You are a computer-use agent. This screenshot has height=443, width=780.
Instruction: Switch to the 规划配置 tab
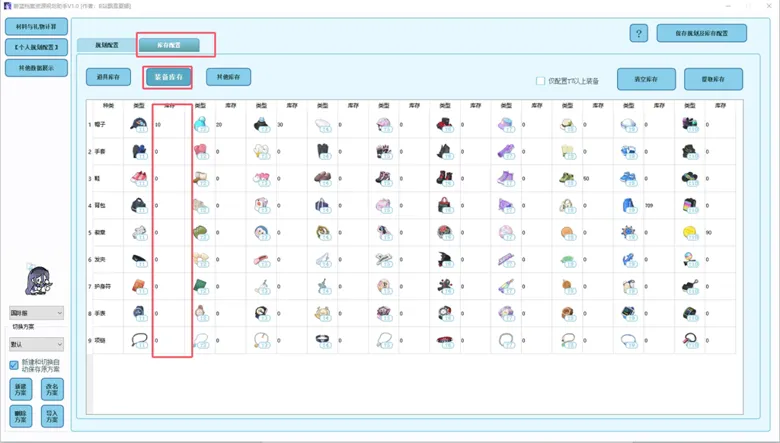(x=106, y=45)
